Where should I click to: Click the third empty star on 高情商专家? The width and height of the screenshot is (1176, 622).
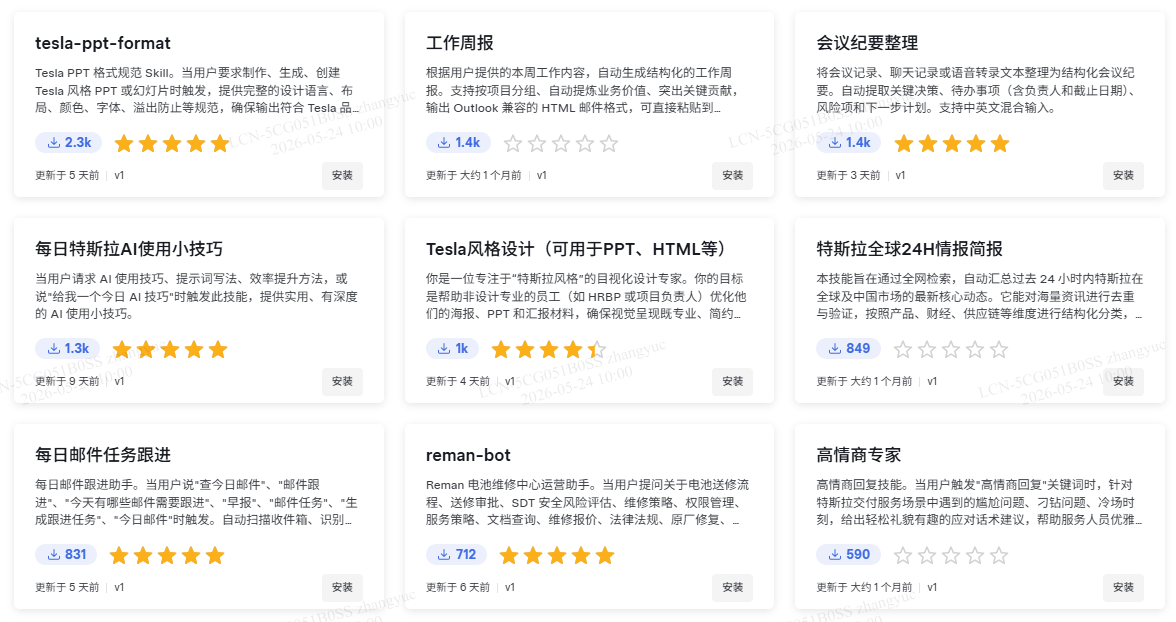coord(951,555)
